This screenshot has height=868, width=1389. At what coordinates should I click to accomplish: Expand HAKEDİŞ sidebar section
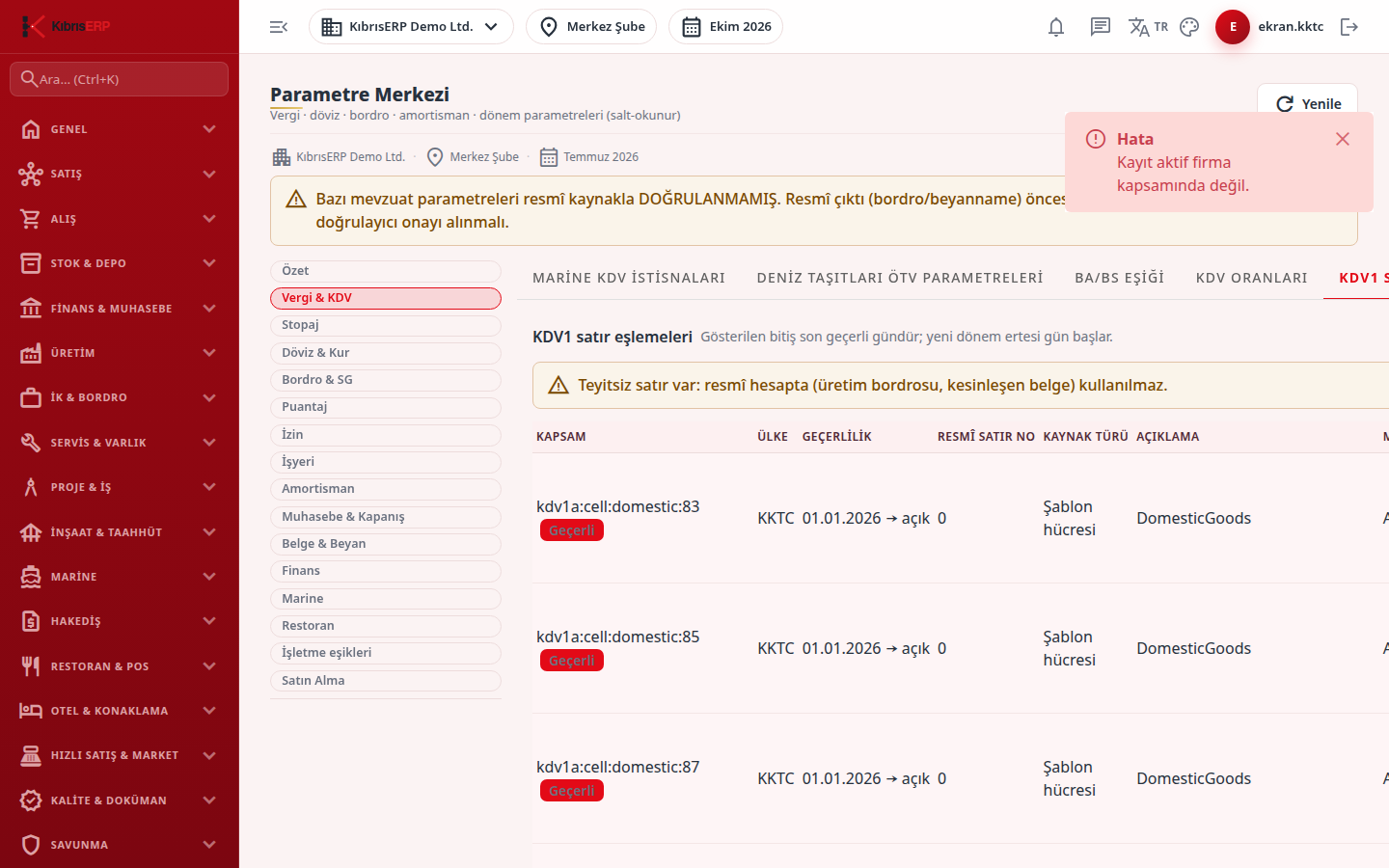click(x=120, y=621)
